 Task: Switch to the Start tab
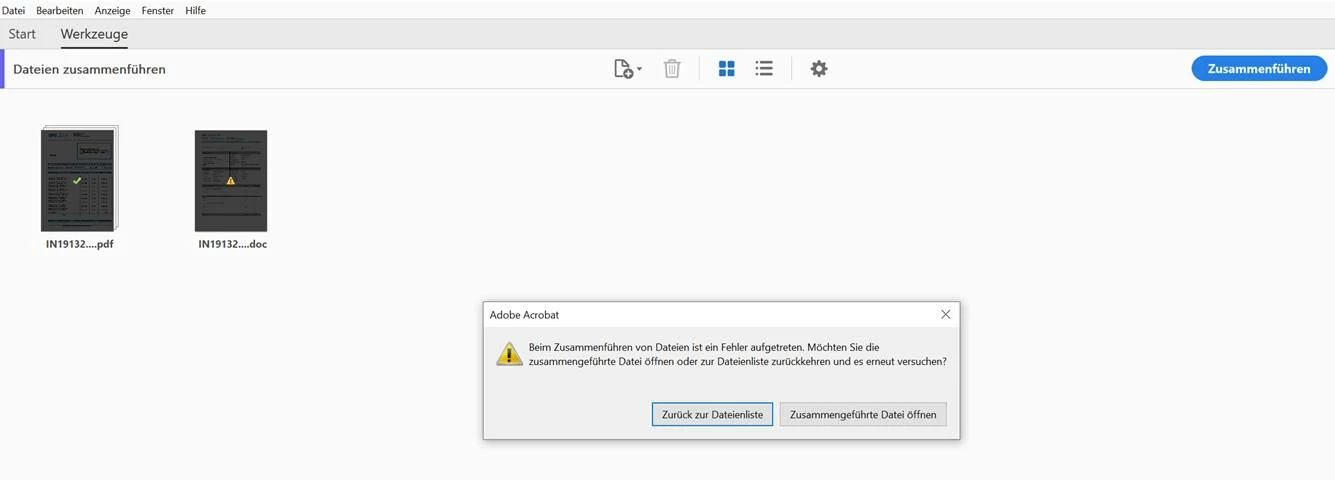pyautogui.click(x=22, y=34)
